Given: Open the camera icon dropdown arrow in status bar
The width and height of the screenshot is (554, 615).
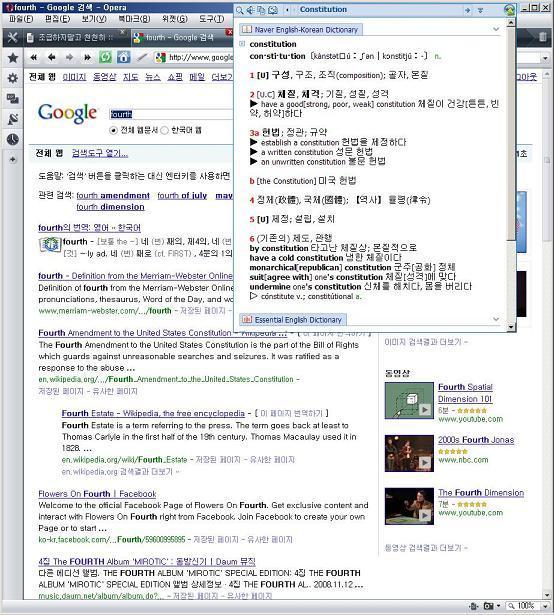Looking at the screenshot, I should 498,606.
